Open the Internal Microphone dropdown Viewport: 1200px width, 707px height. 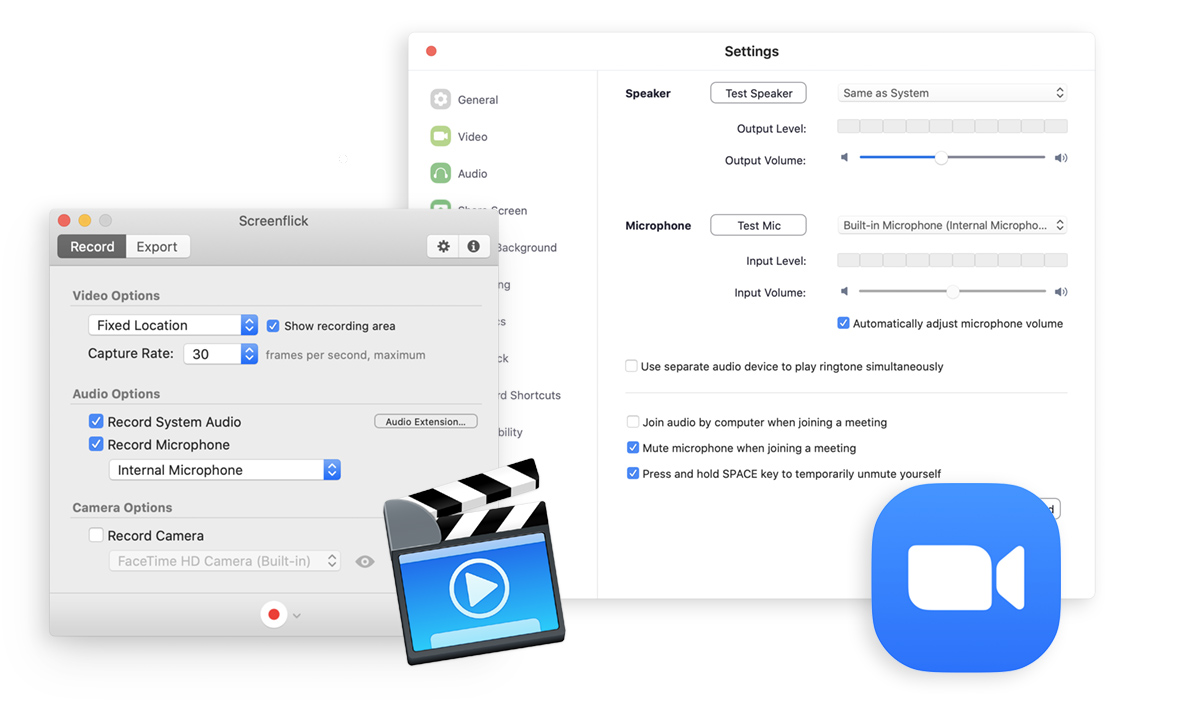click(224, 470)
